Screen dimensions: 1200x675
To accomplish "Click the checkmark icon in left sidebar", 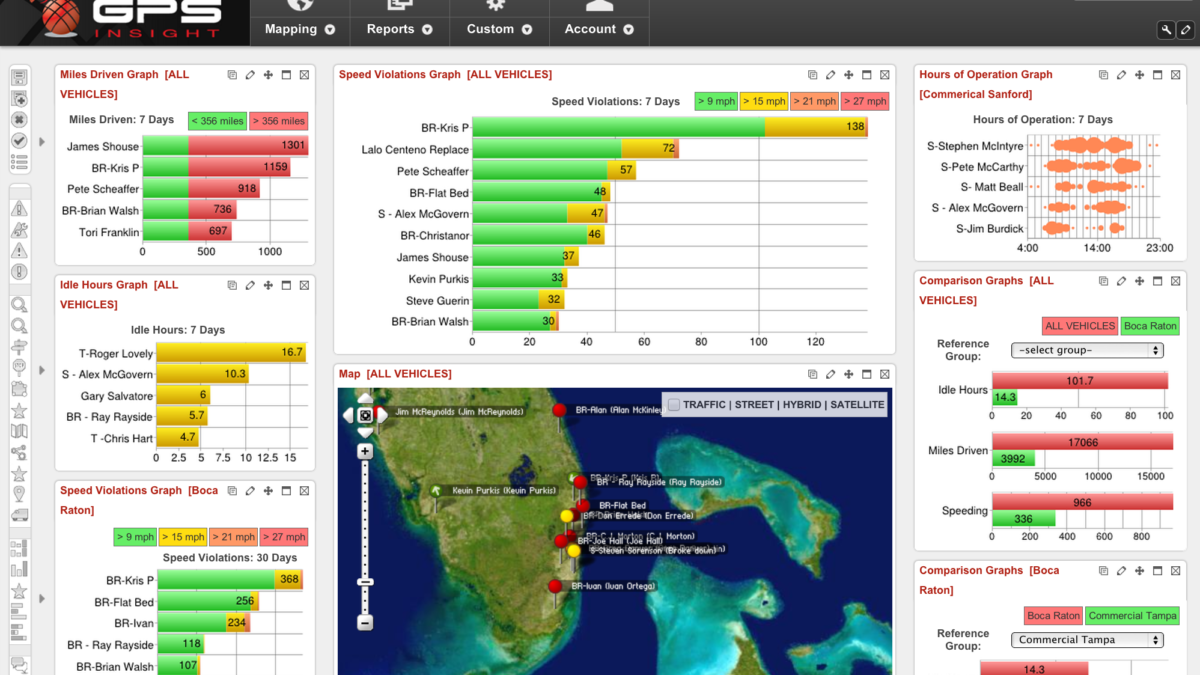I will click(x=19, y=141).
